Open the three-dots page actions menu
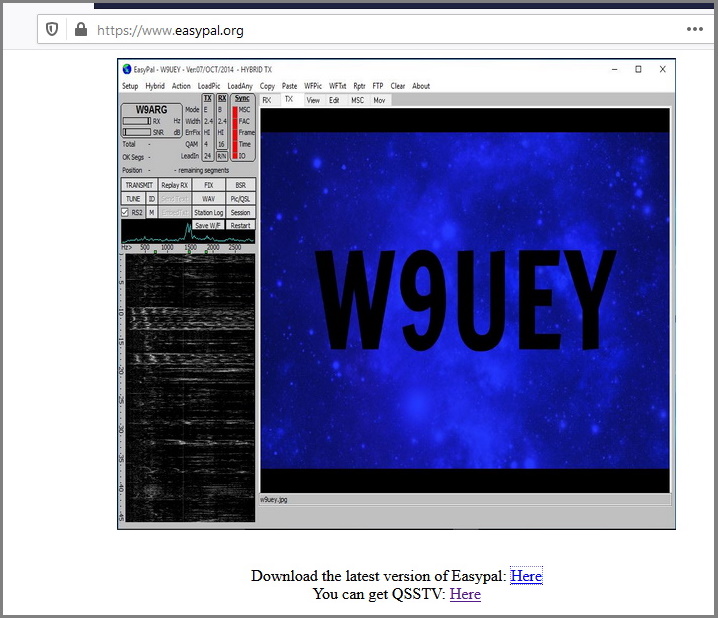718x618 pixels. pos(694,29)
